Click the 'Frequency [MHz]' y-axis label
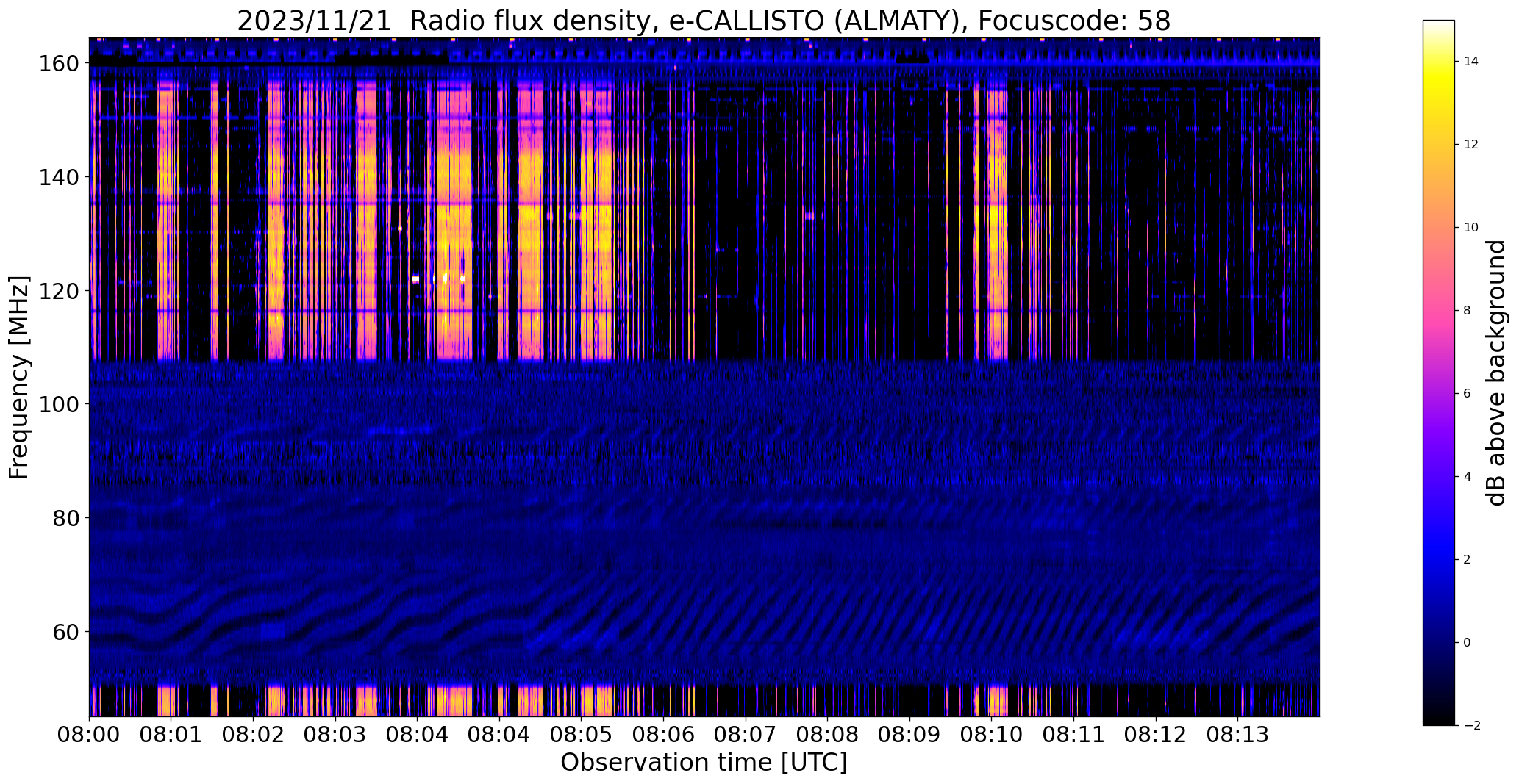This screenshot has width=1519, height=784. click(x=19, y=378)
